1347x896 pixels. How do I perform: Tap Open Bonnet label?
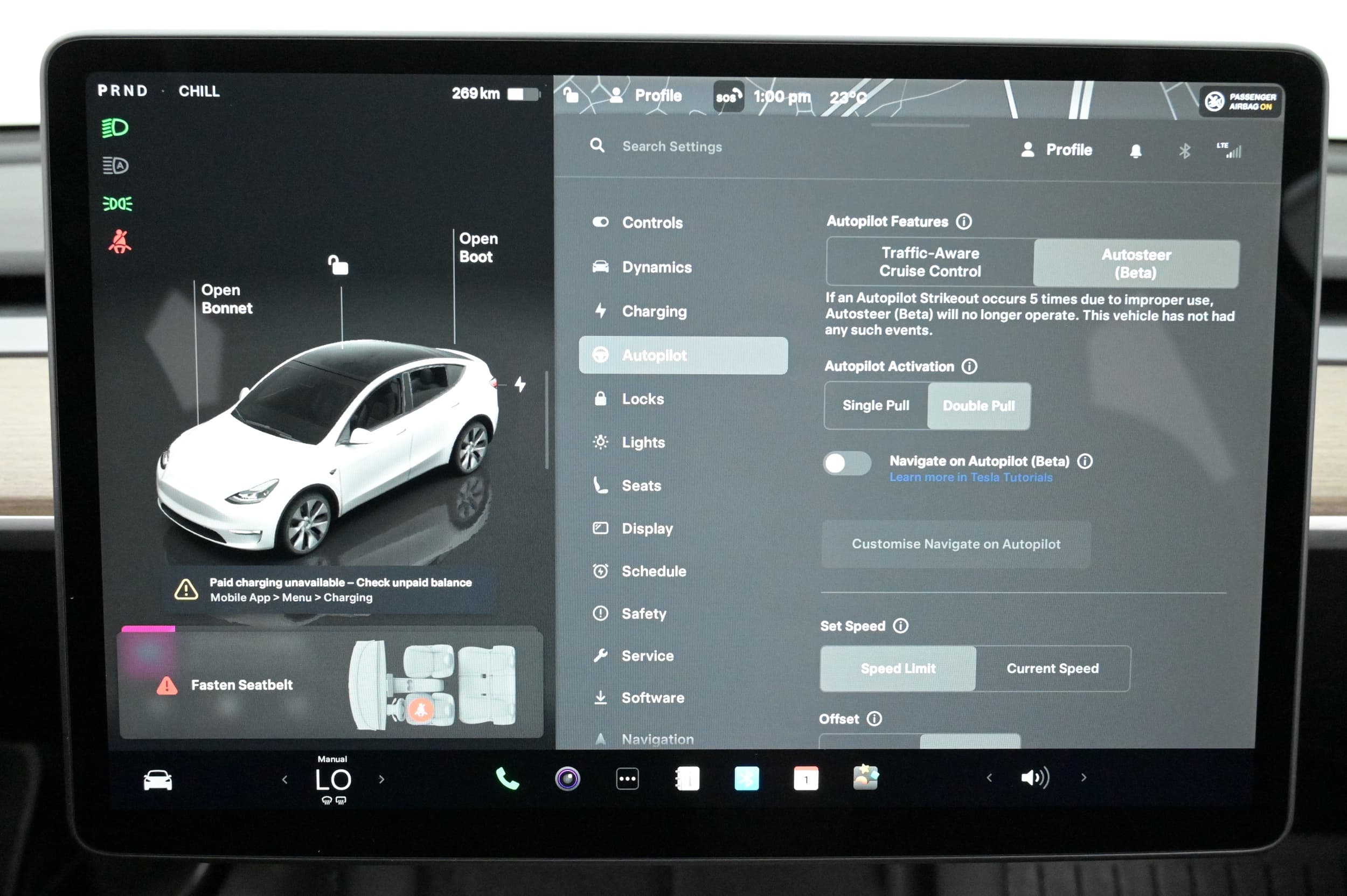tap(226, 299)
